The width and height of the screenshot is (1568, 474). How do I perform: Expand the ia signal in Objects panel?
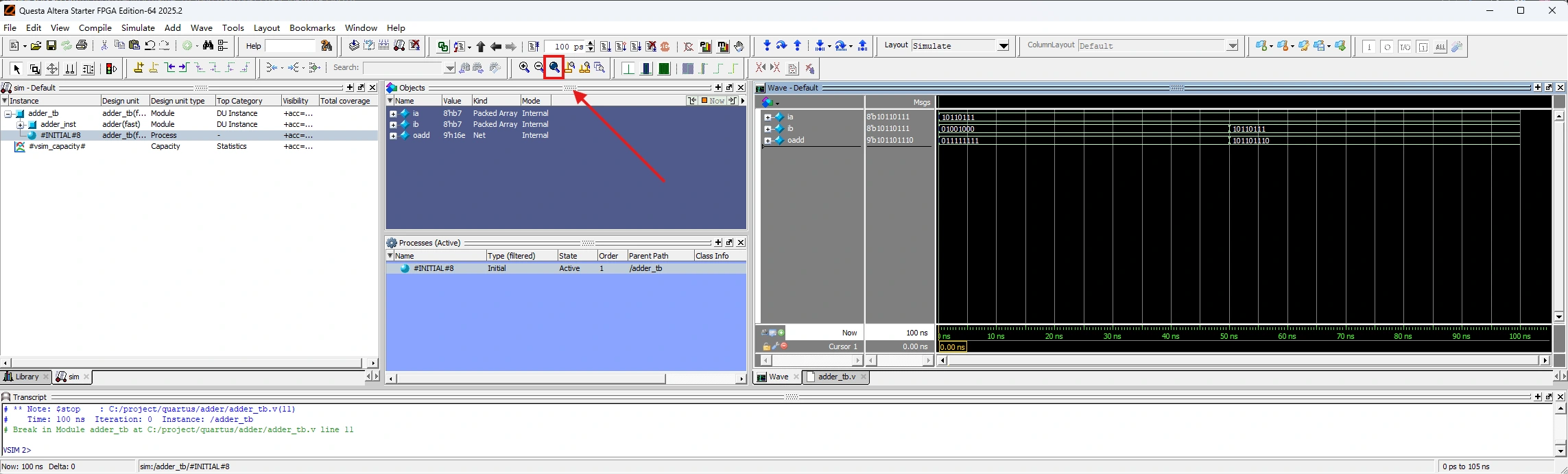393,114
